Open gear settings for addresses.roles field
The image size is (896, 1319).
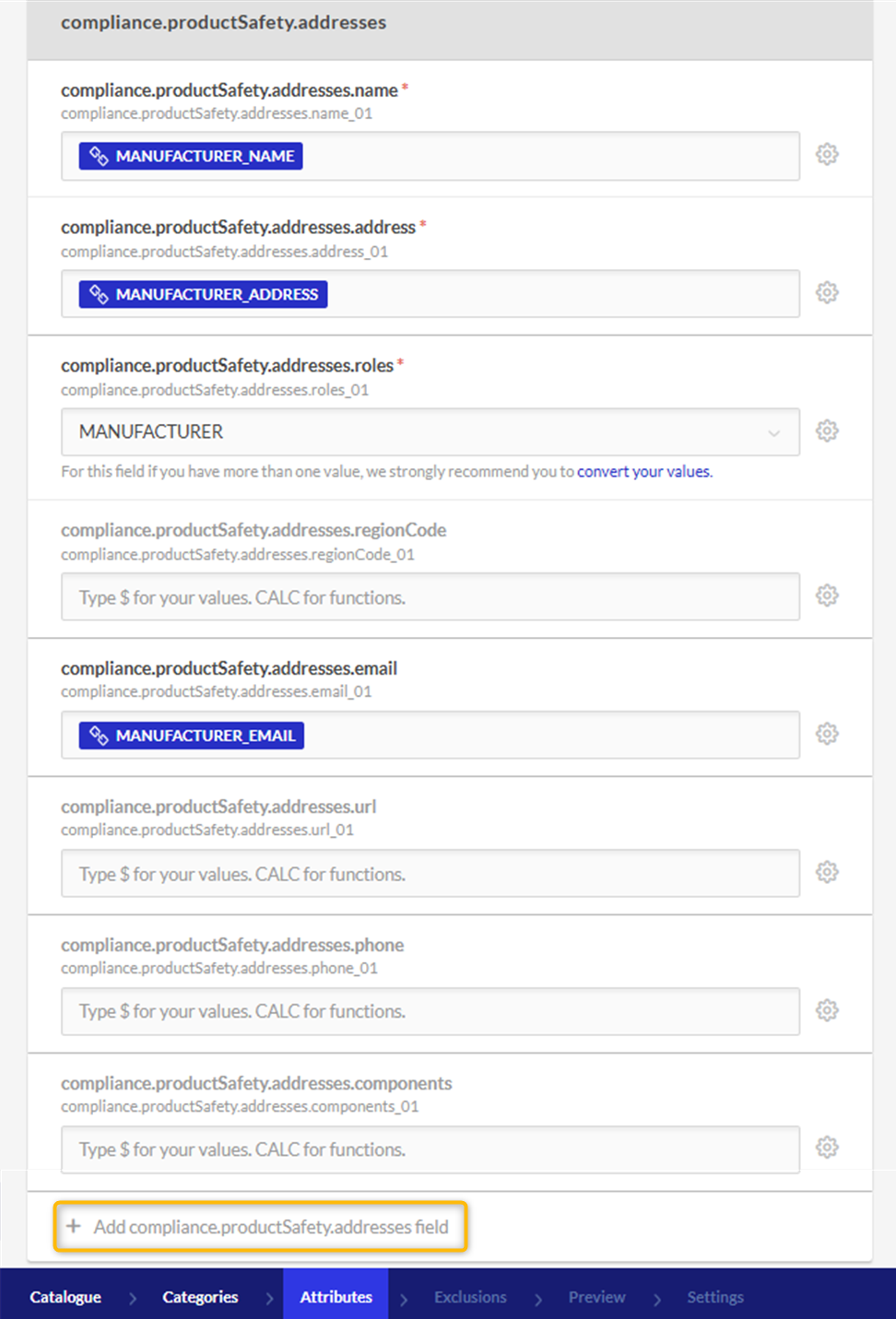click(827, 431)
